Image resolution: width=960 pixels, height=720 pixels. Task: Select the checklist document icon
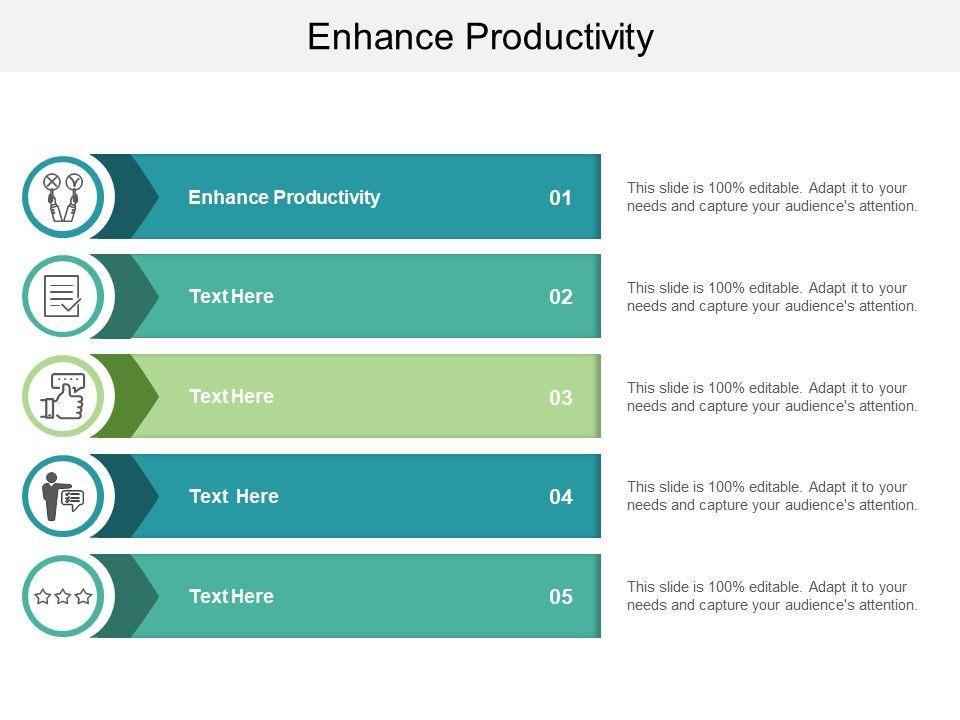coord(62,297)
